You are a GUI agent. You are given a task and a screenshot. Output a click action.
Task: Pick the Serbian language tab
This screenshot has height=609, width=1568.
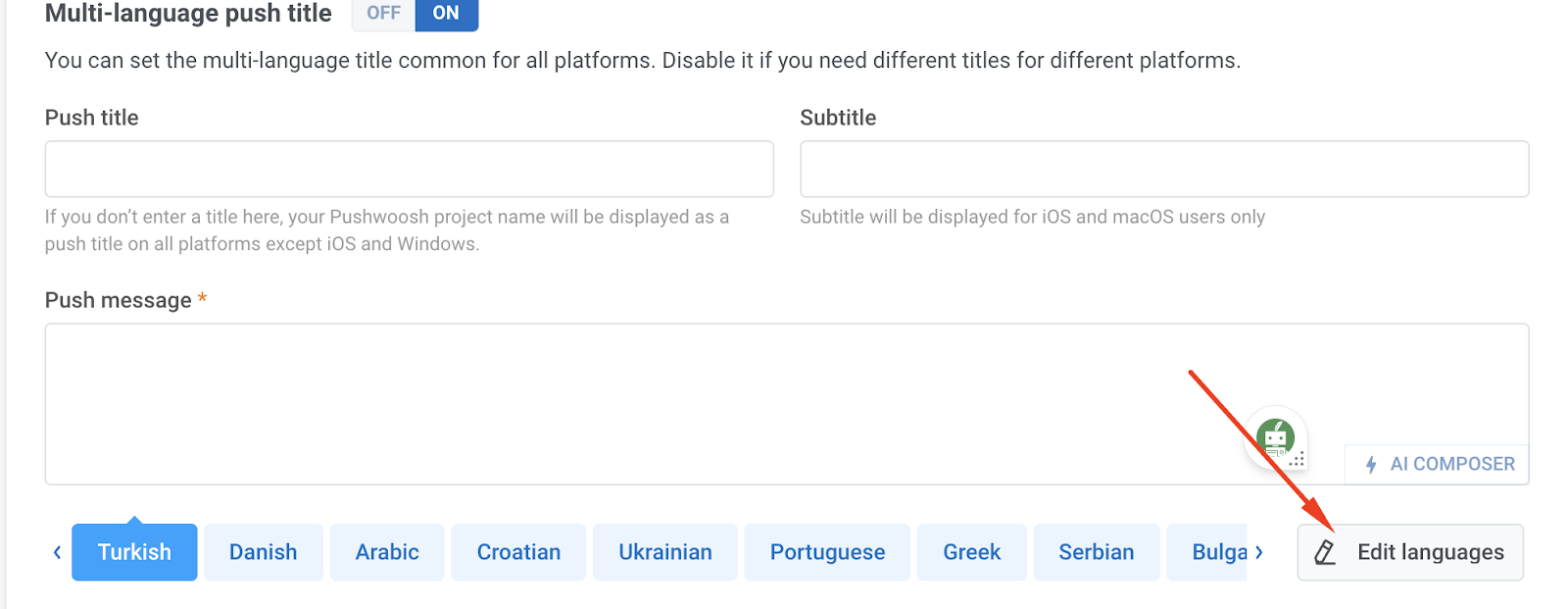1096,552
